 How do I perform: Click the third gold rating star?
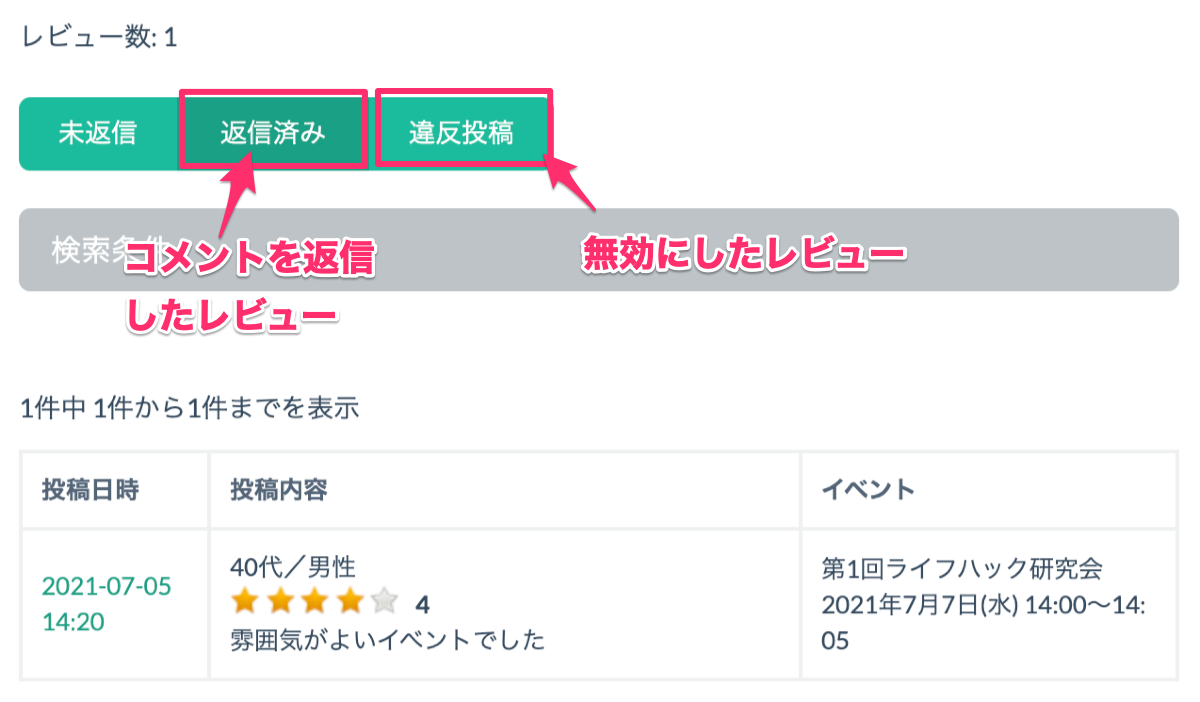314,602
